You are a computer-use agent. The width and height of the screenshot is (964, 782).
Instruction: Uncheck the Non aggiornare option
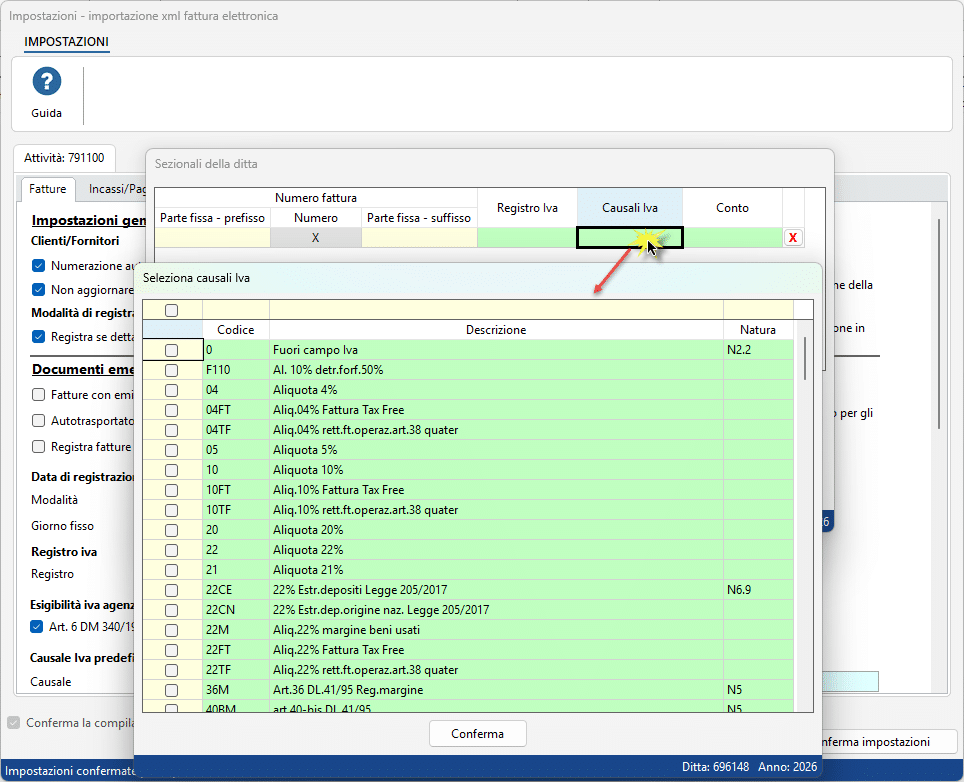point(39,290)
